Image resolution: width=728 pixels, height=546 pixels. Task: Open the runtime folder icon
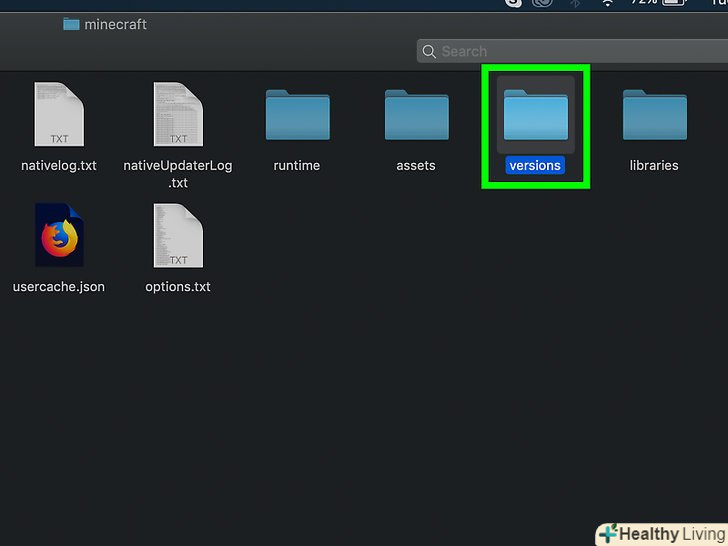click(298, 115)
